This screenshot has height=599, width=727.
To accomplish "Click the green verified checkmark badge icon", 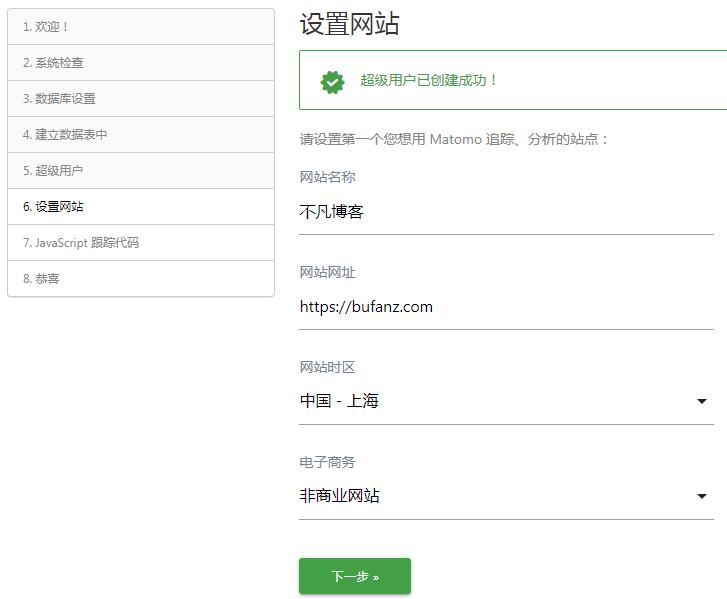I will click(332, 83).
